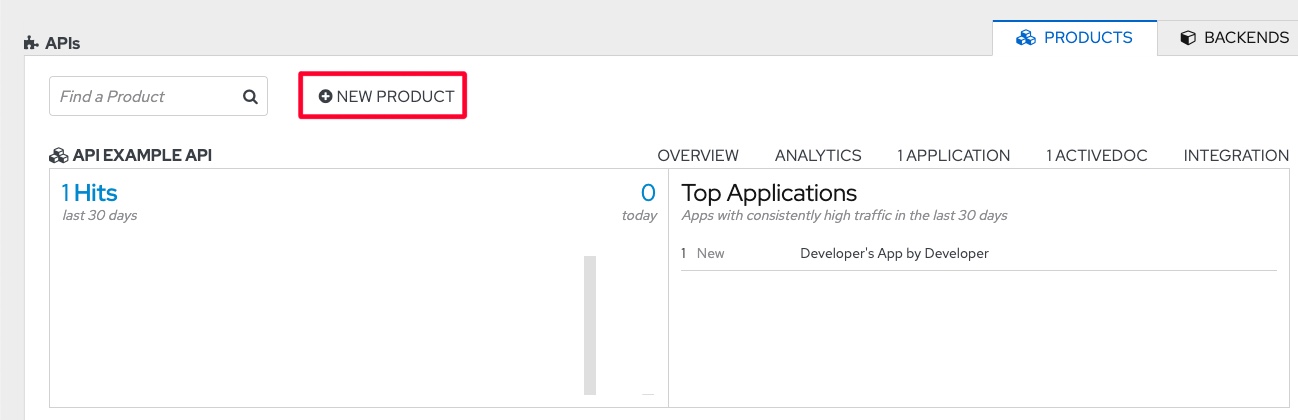Click the APIs section heading text
The width and height of the screenshot is (1298, 420).
coord(62,44)
